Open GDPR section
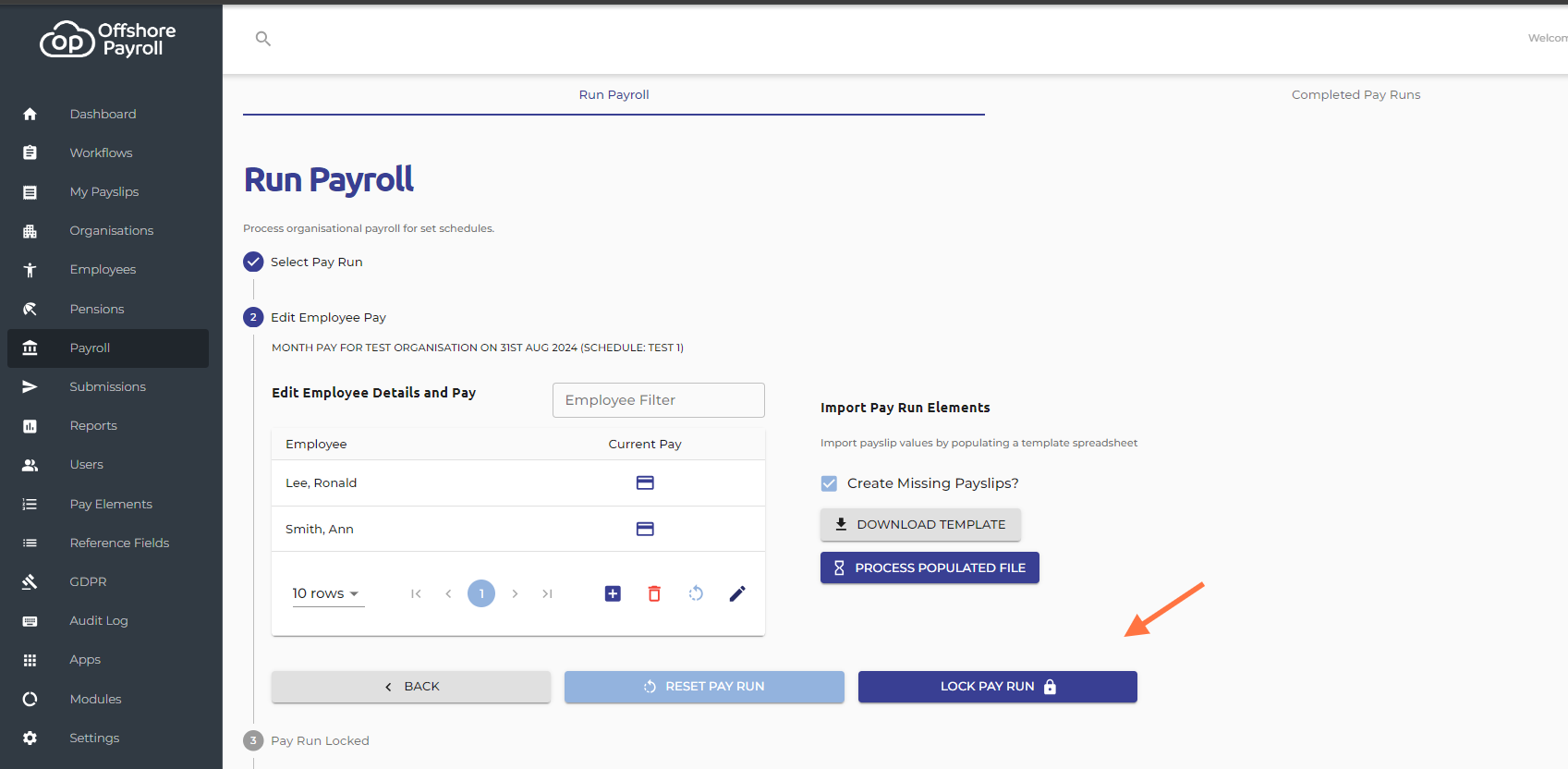Image resolution: width=1568 pixels, height=769 pixels. (x=108, y=581)
